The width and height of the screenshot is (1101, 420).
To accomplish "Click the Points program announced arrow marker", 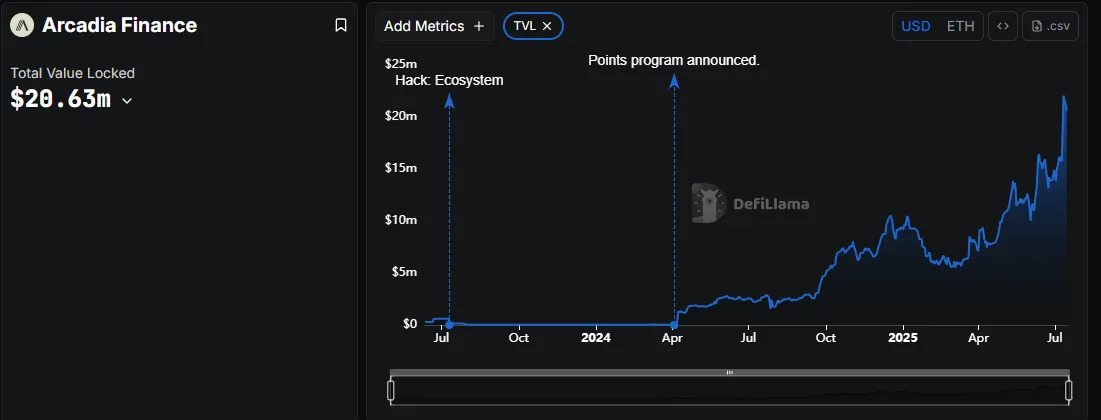I will (x=674, y=80).
